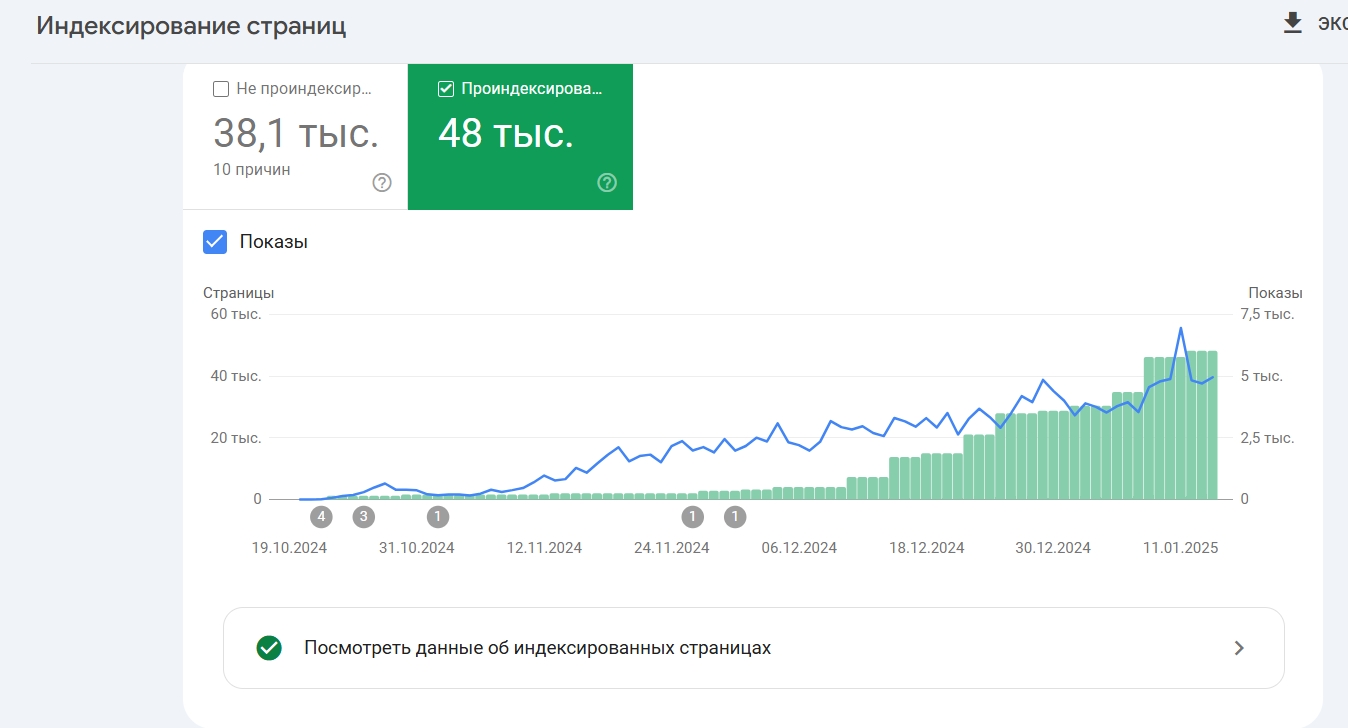The height and width of the screenshot is (728, 1348).
Task: Select the green 48 тыс. indexed card
Action: [520, 135]
